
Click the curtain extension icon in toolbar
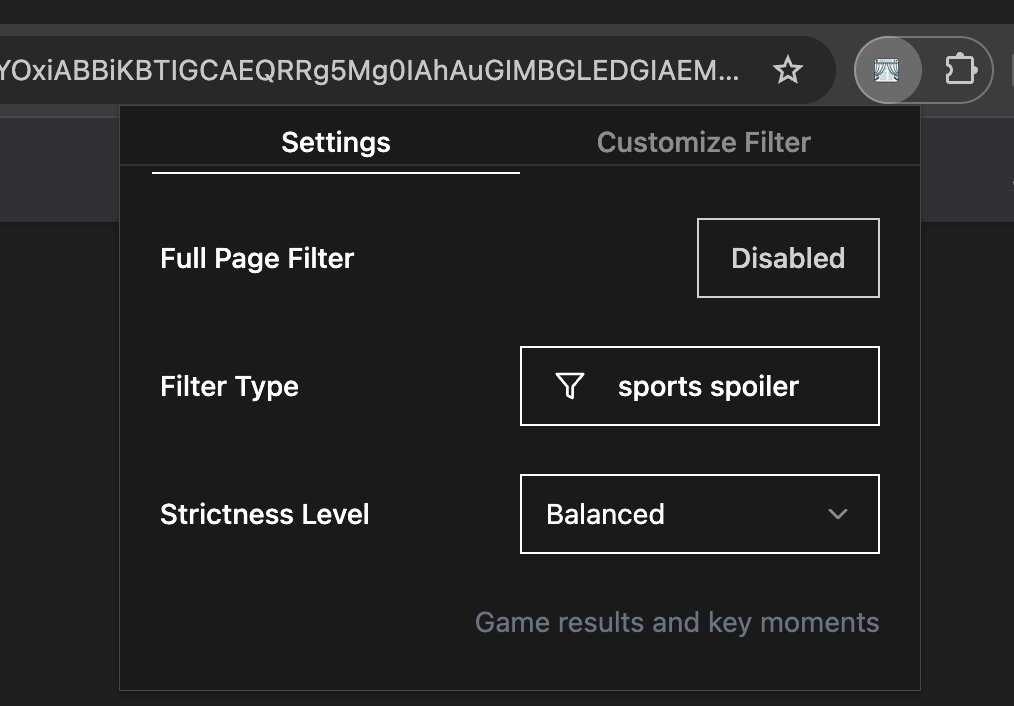coord(887,70)
